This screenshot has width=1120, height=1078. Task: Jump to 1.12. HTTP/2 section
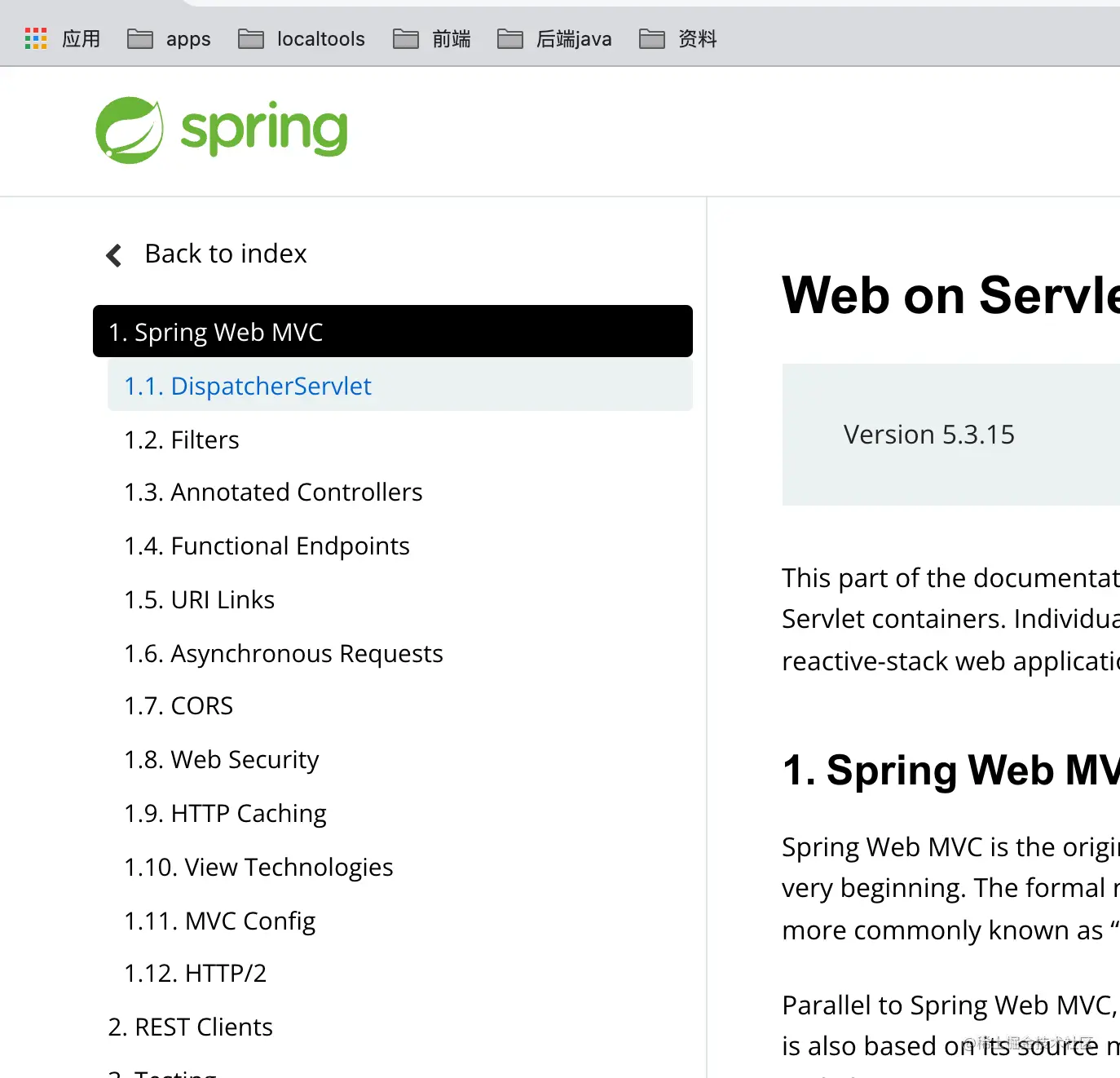tap(195, 973)
